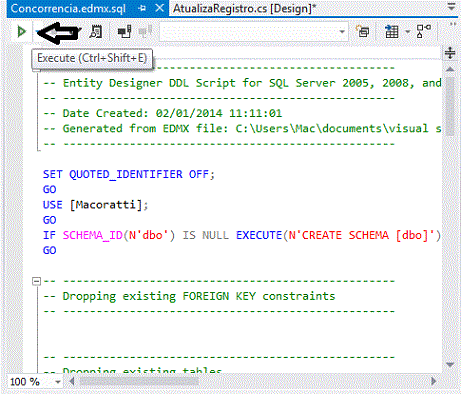Switch to the AtualizaRegistro.cs [Design] tab

click(x=244, y=8)
